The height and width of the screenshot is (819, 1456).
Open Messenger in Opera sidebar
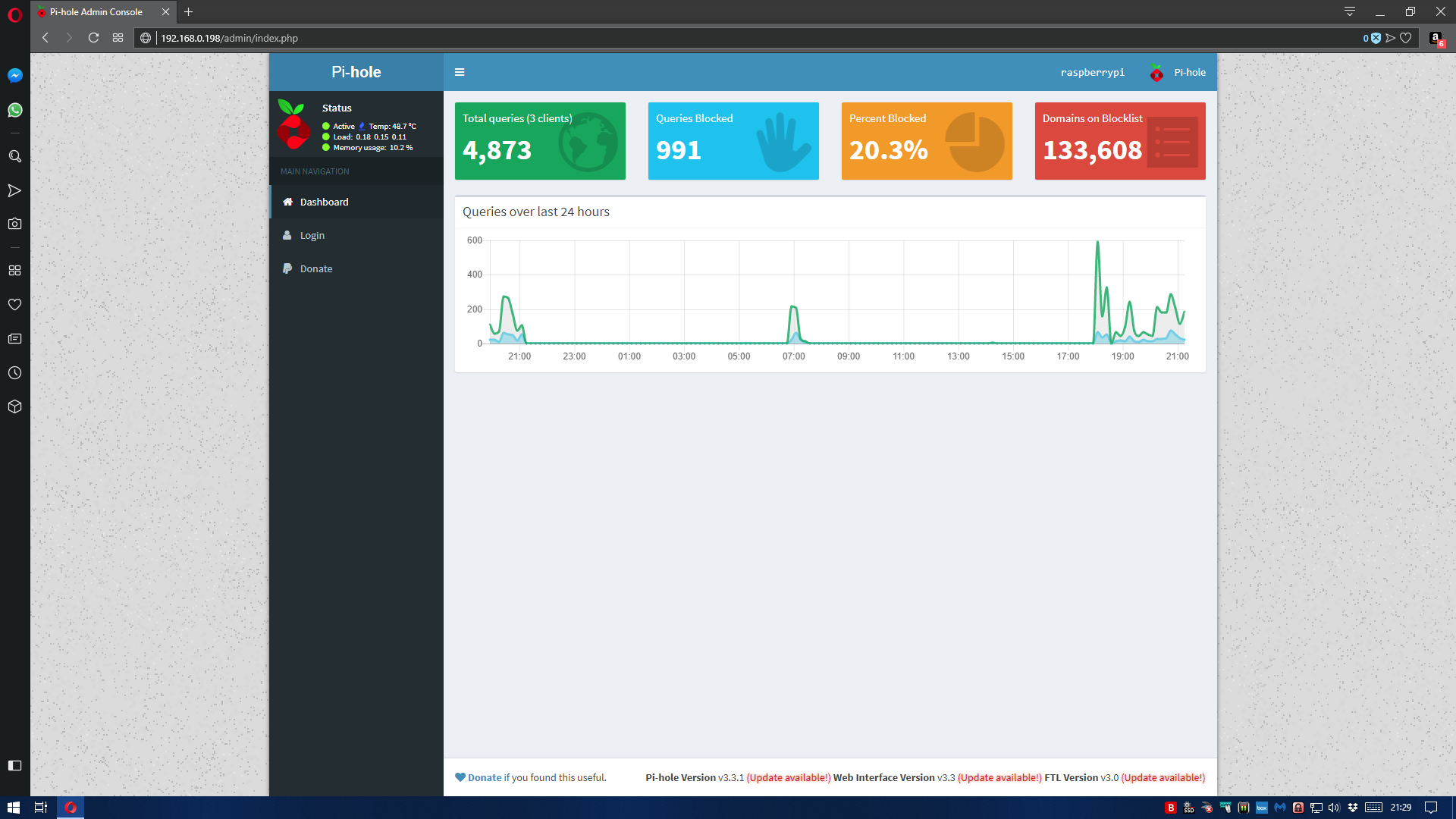tap(14, 76)
